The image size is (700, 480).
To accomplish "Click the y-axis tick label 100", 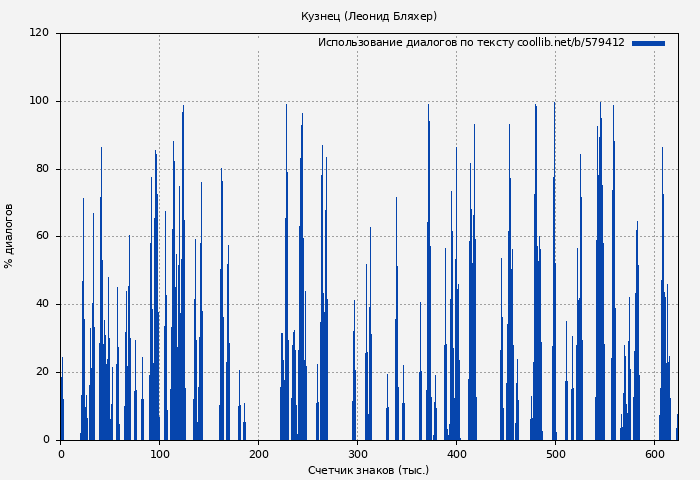I will point(40,101).
